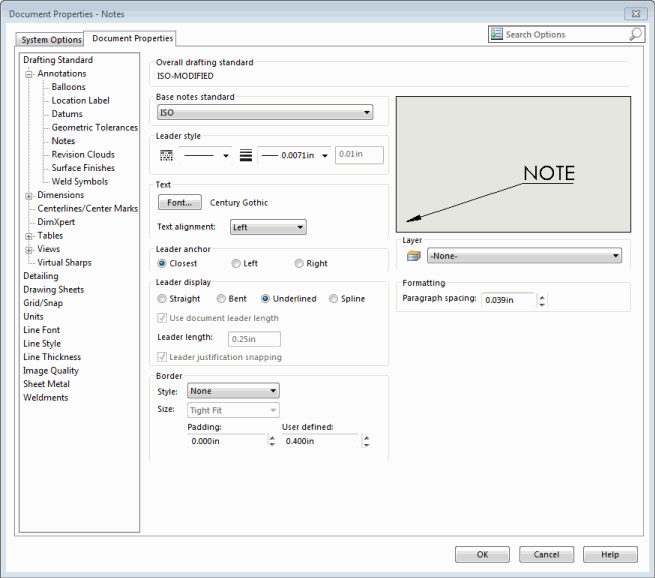Click the Cancel button
The width and height of the screenshot is (655, 578).
[x=546, y=555]
